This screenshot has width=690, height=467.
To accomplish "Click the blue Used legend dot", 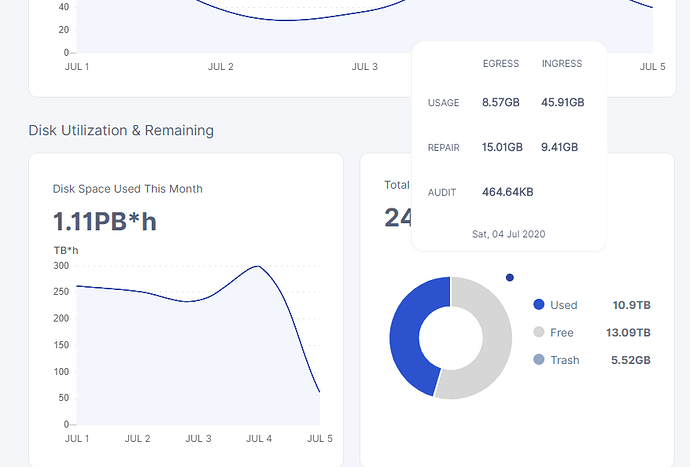I will (539, 305).
